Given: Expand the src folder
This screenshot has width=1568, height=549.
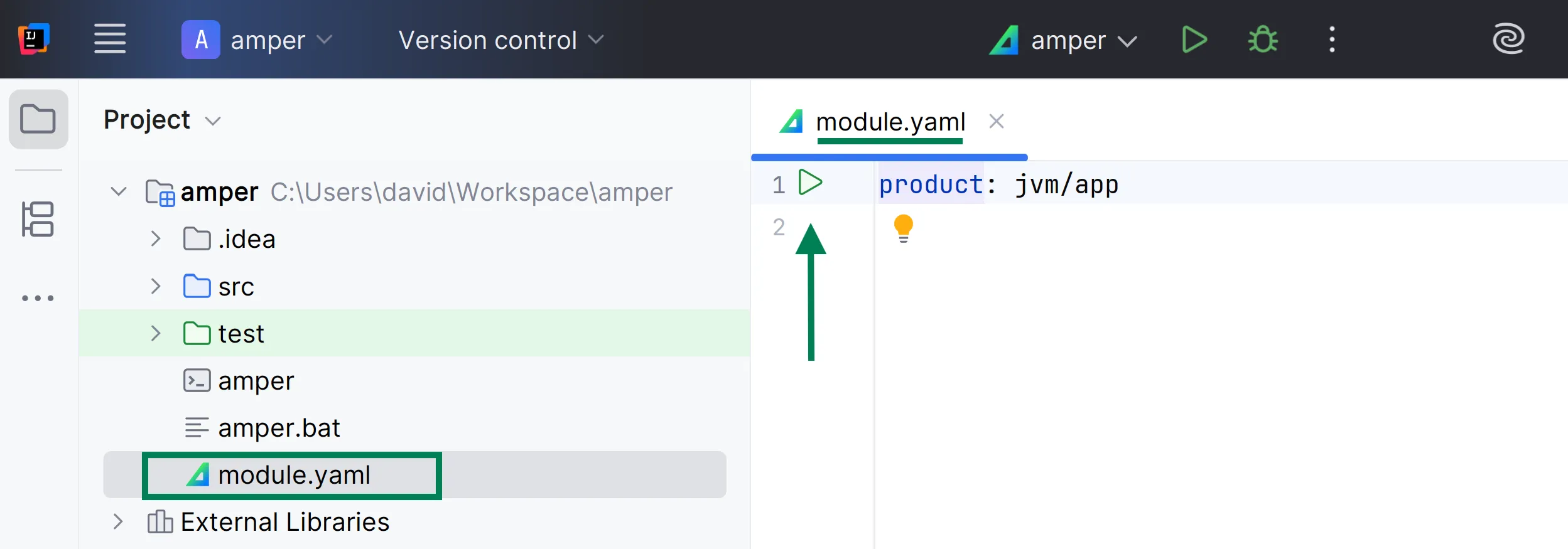Looking at the screenshot, I should (x=156, y=287).
